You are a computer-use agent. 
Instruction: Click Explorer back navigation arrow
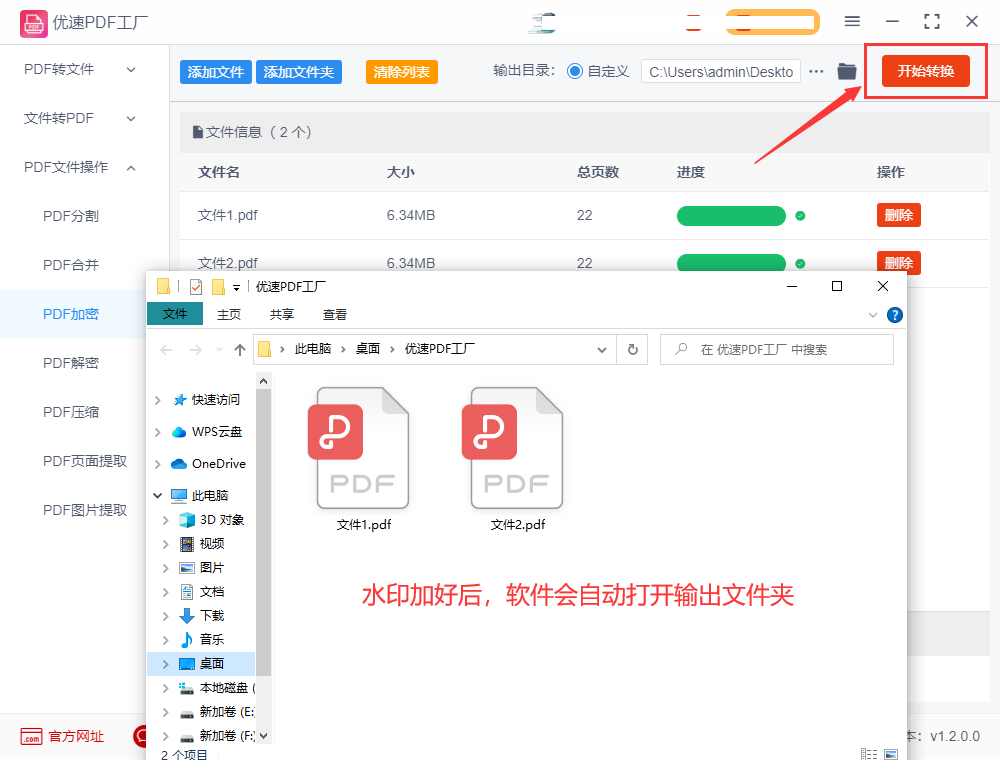(x=166, y=350)
